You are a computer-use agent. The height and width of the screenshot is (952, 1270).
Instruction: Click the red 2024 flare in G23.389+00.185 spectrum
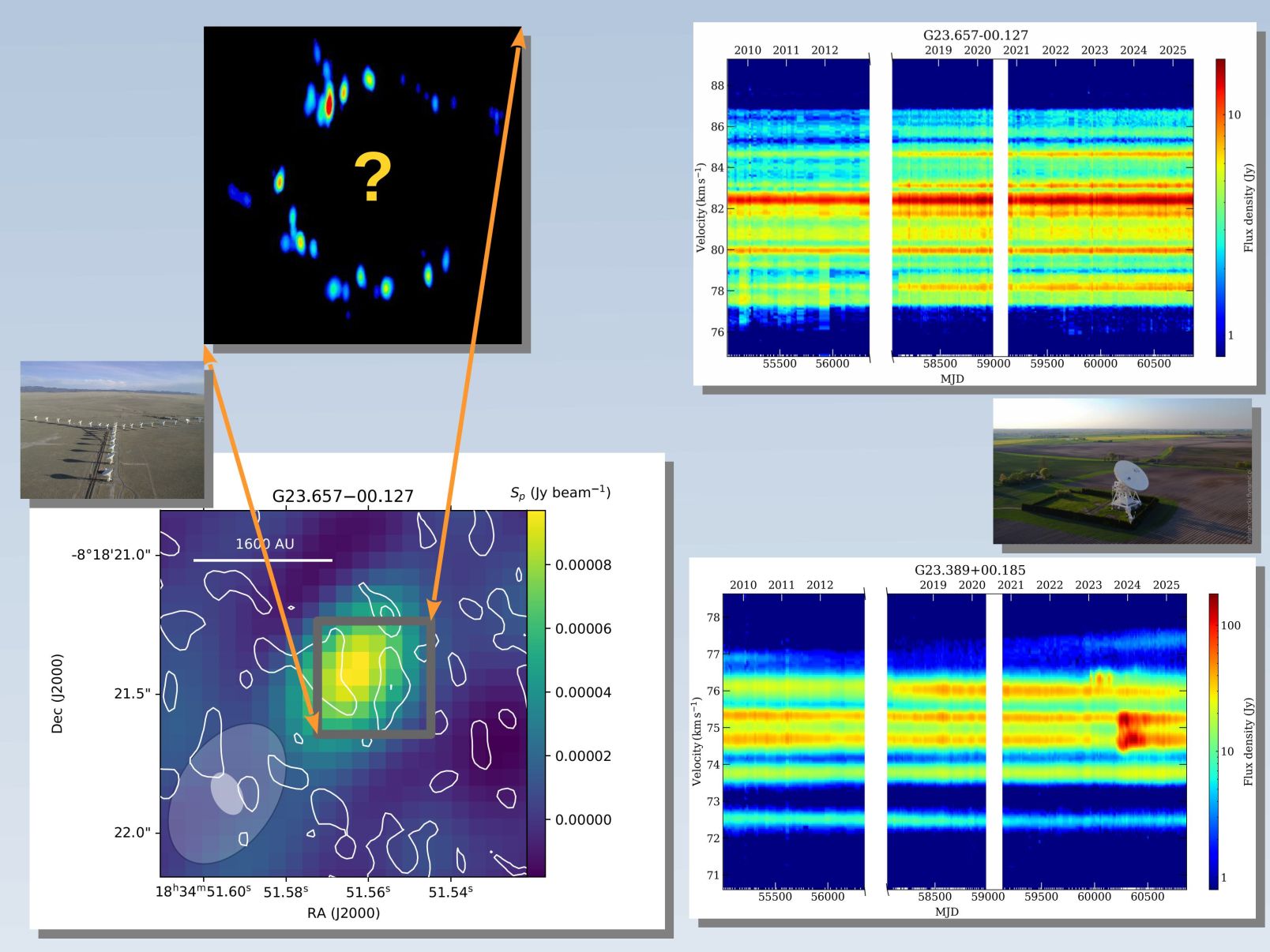pos(1130,730)
